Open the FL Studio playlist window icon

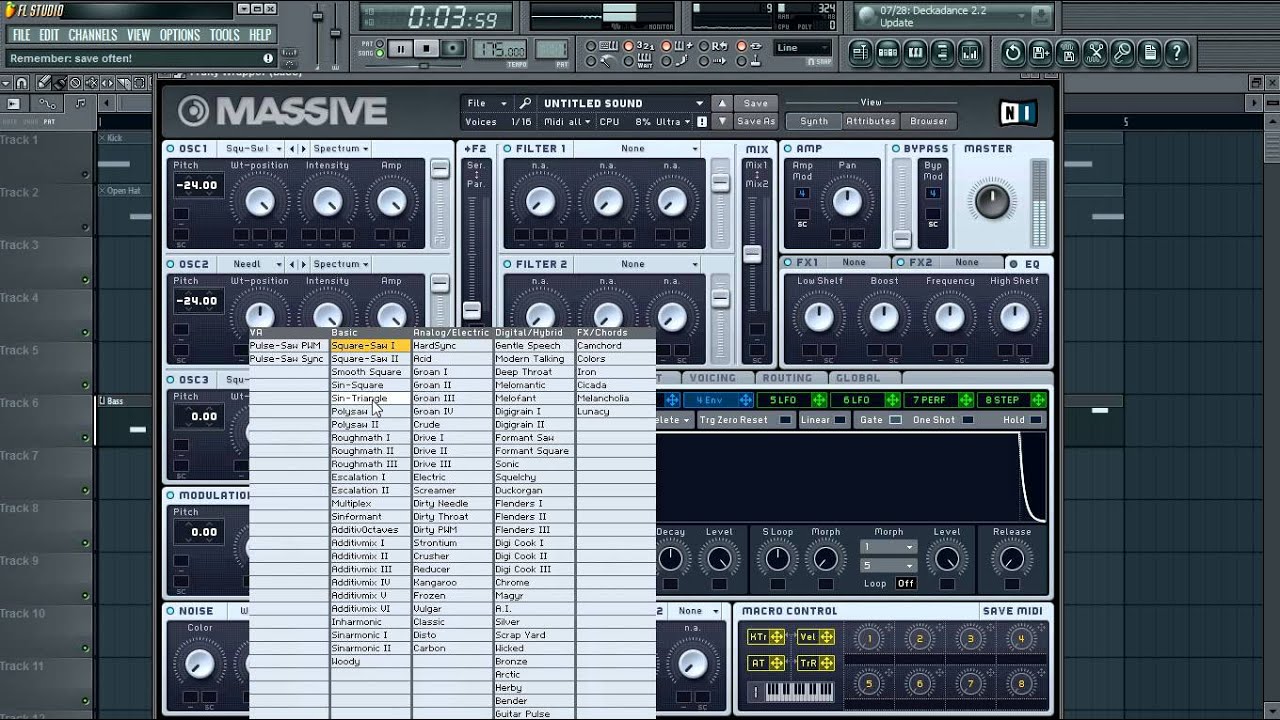tap(860, 53)
